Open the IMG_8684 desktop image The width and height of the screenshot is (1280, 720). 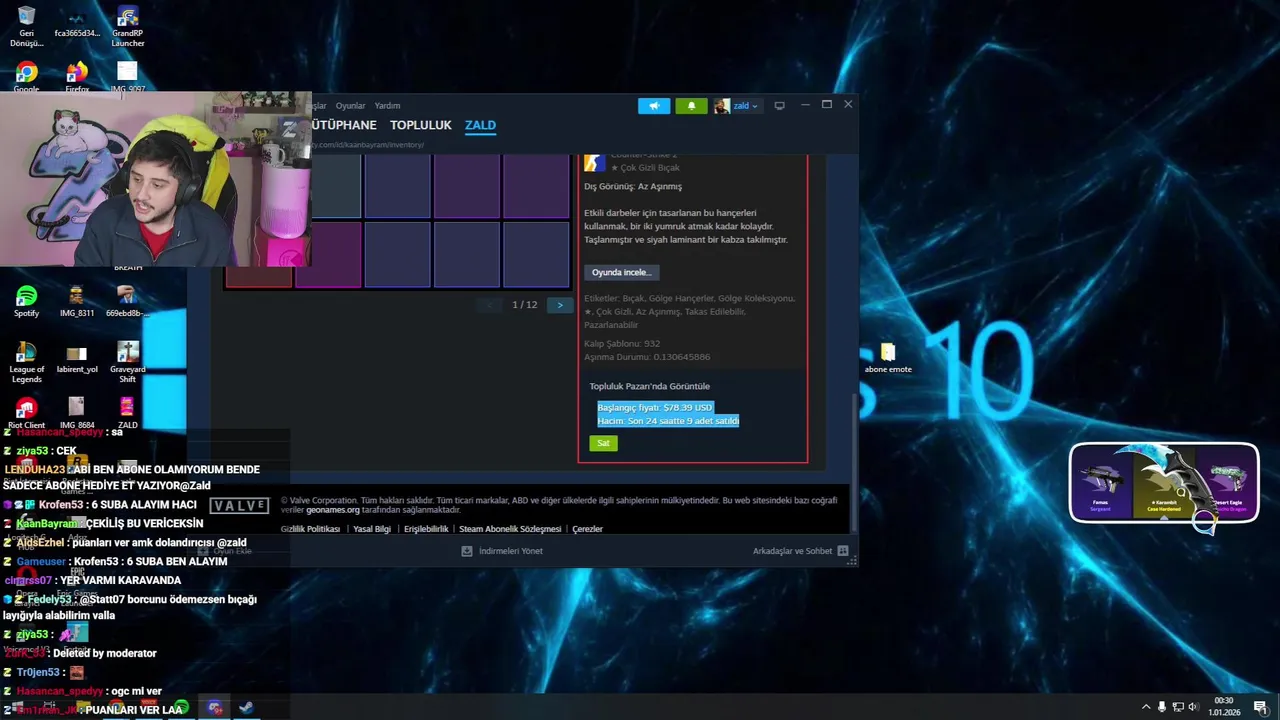77,414
